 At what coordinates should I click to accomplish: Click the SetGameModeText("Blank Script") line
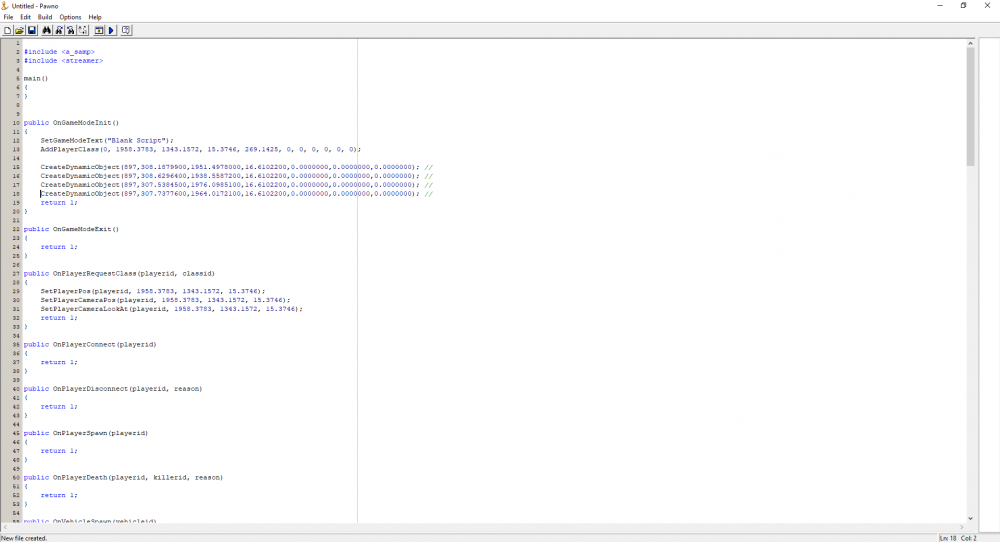click(107, 140)
